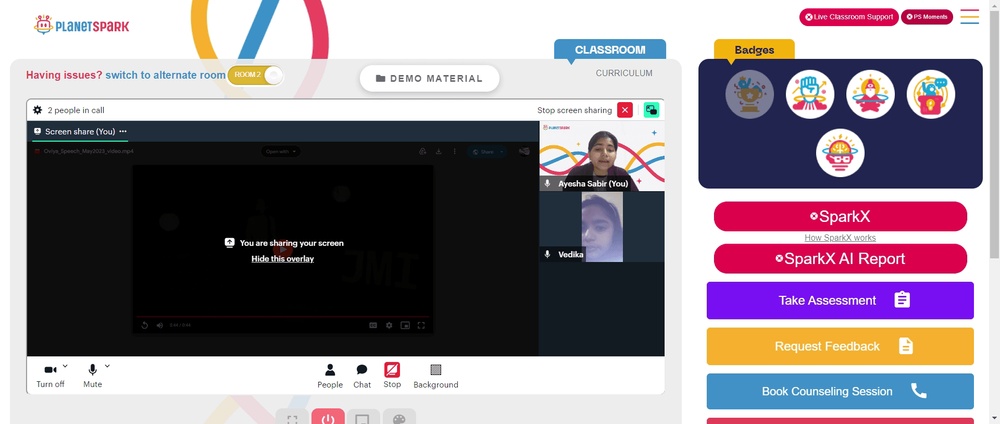Viewport: 1000px width, 424px height.
Task: Open the Badges tab
Action: click(x=754, y=50)
